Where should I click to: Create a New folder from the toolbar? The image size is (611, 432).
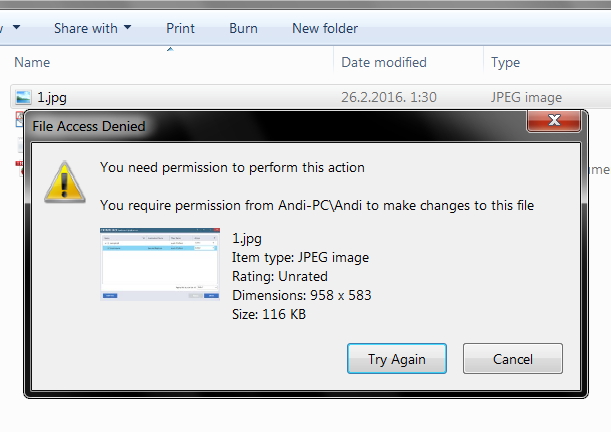[x=324, y=28]
